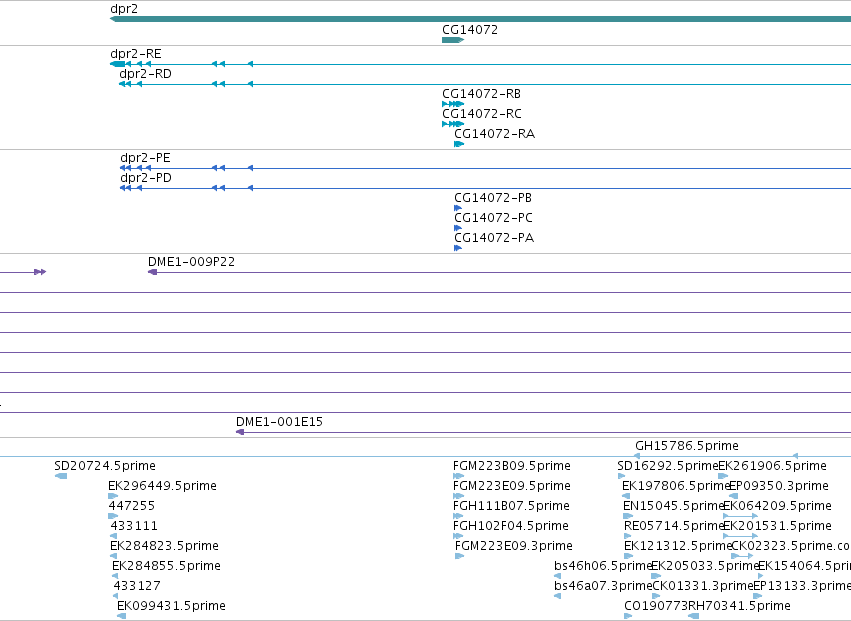This screenshot has height=621, width=851.
Task: Open the EK261906.5prime label
Action: (772, 466)
